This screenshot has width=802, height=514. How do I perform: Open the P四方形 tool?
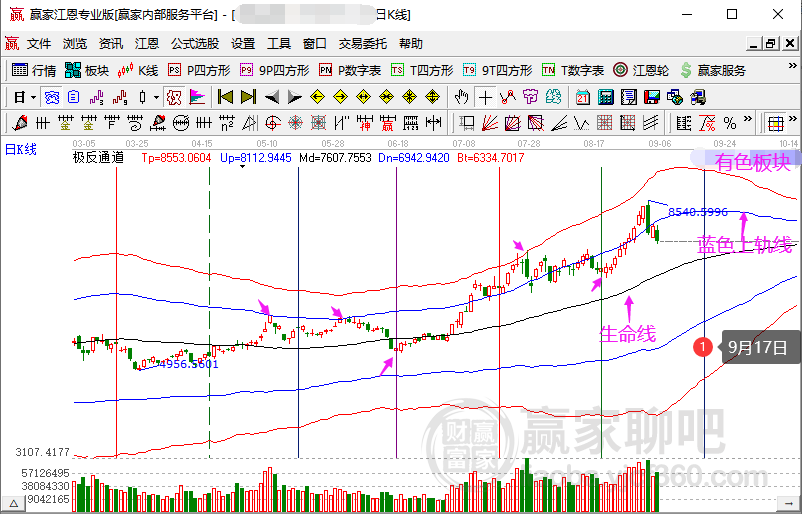tap(199, 70)
